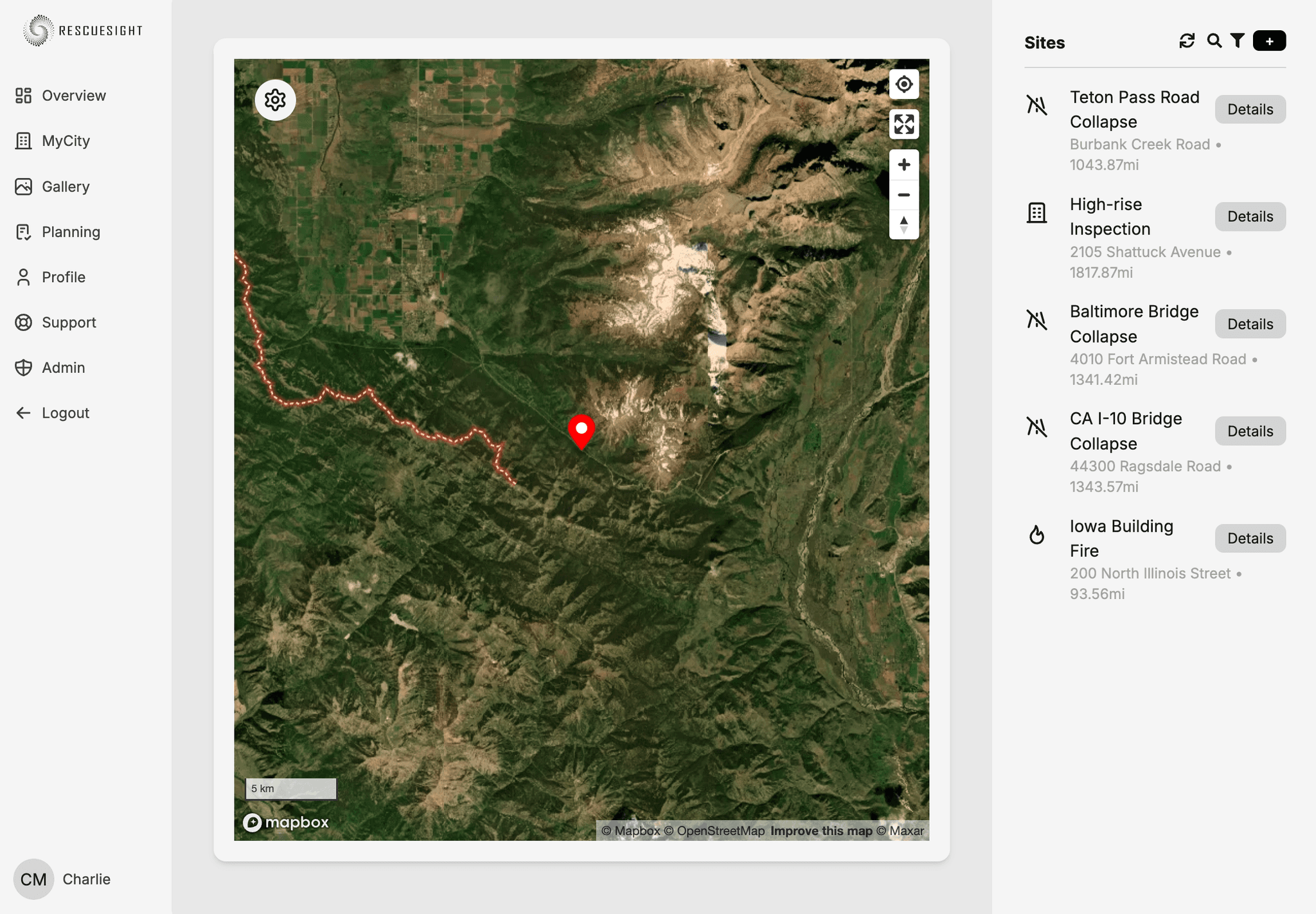The height and width of the screenshot is (914, 1316).
Task: Open the sites filter funnel
Action: 1237,41
